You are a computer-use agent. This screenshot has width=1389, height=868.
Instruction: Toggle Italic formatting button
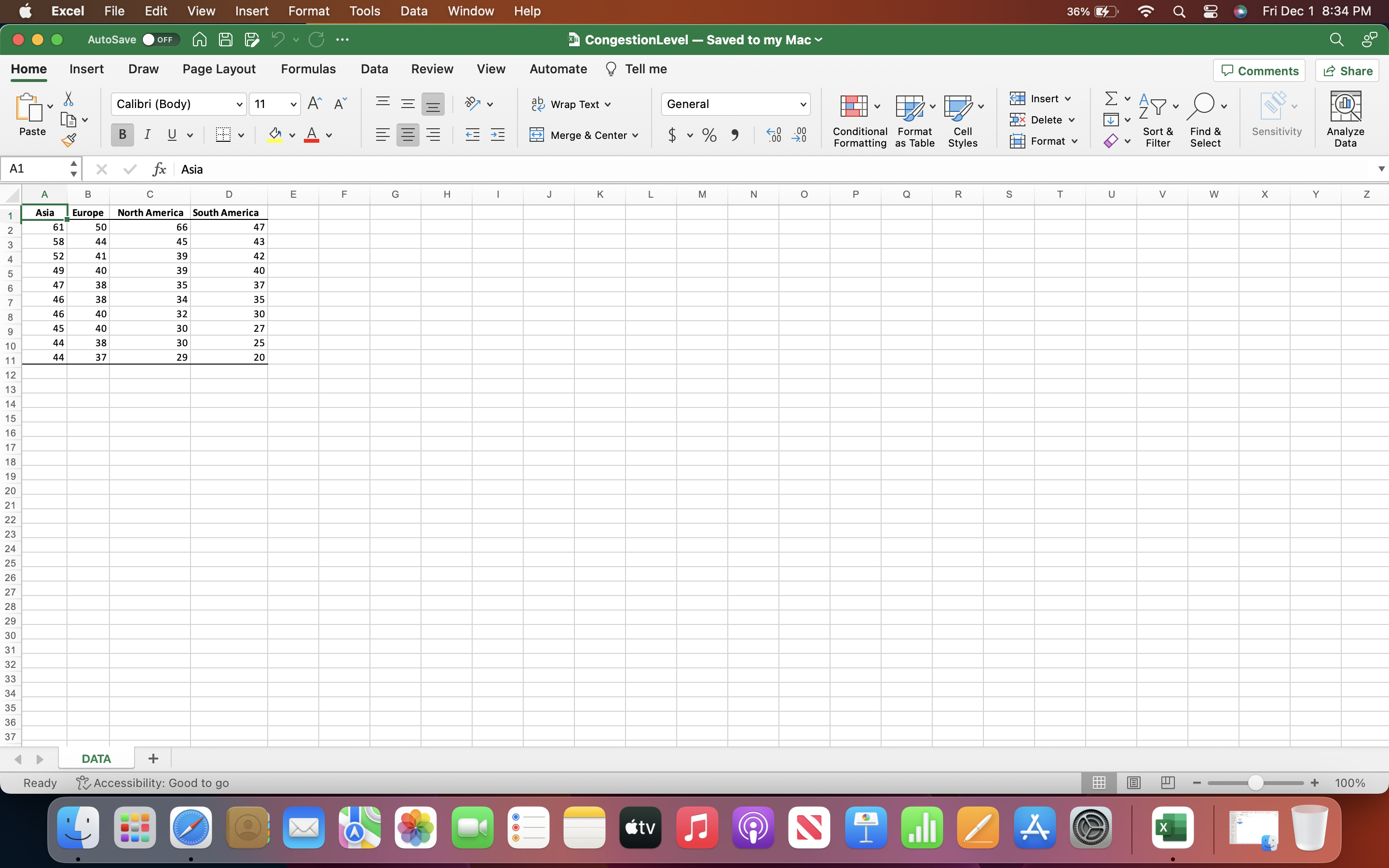point(148,135)
